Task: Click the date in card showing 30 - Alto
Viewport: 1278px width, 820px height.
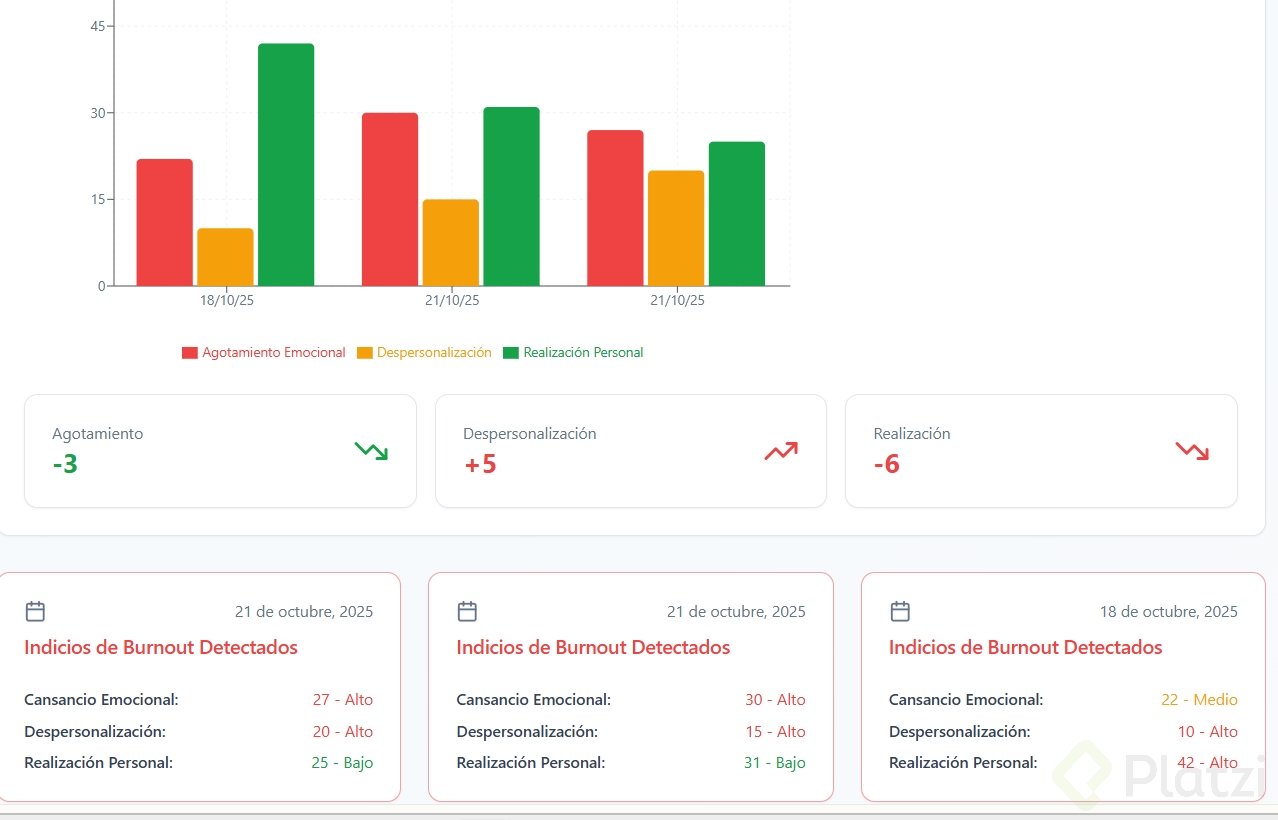Action: [736, 612]
